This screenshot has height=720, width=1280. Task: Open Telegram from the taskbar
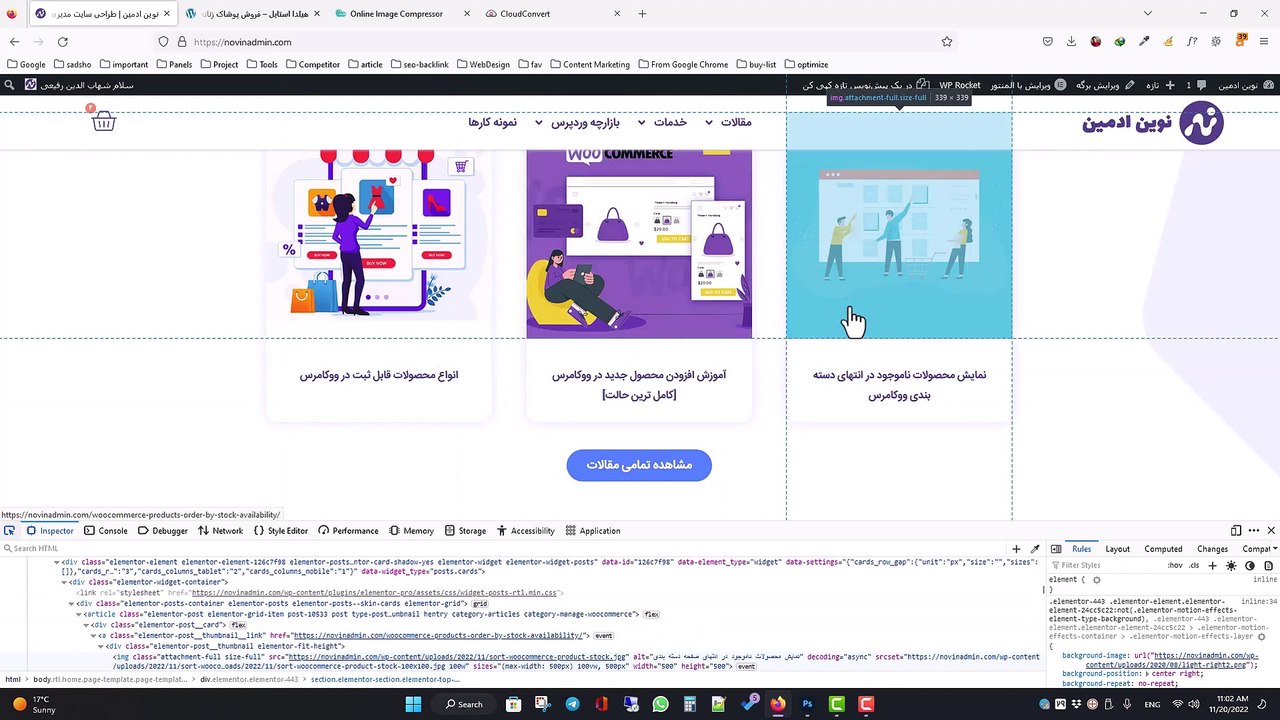click(x=572, y=704)
